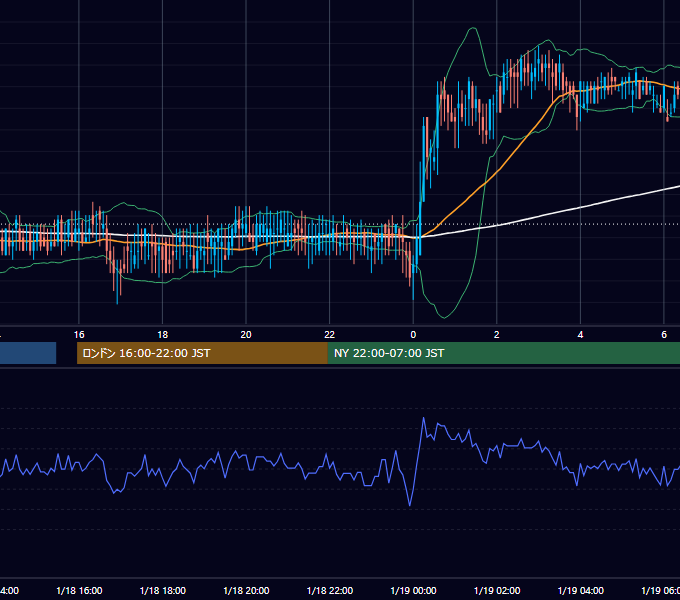The height and width of the screenshot is (600, 680).
Task: Click the oscillator lowest trough before midnight
Action: click(x=410, y=505)
